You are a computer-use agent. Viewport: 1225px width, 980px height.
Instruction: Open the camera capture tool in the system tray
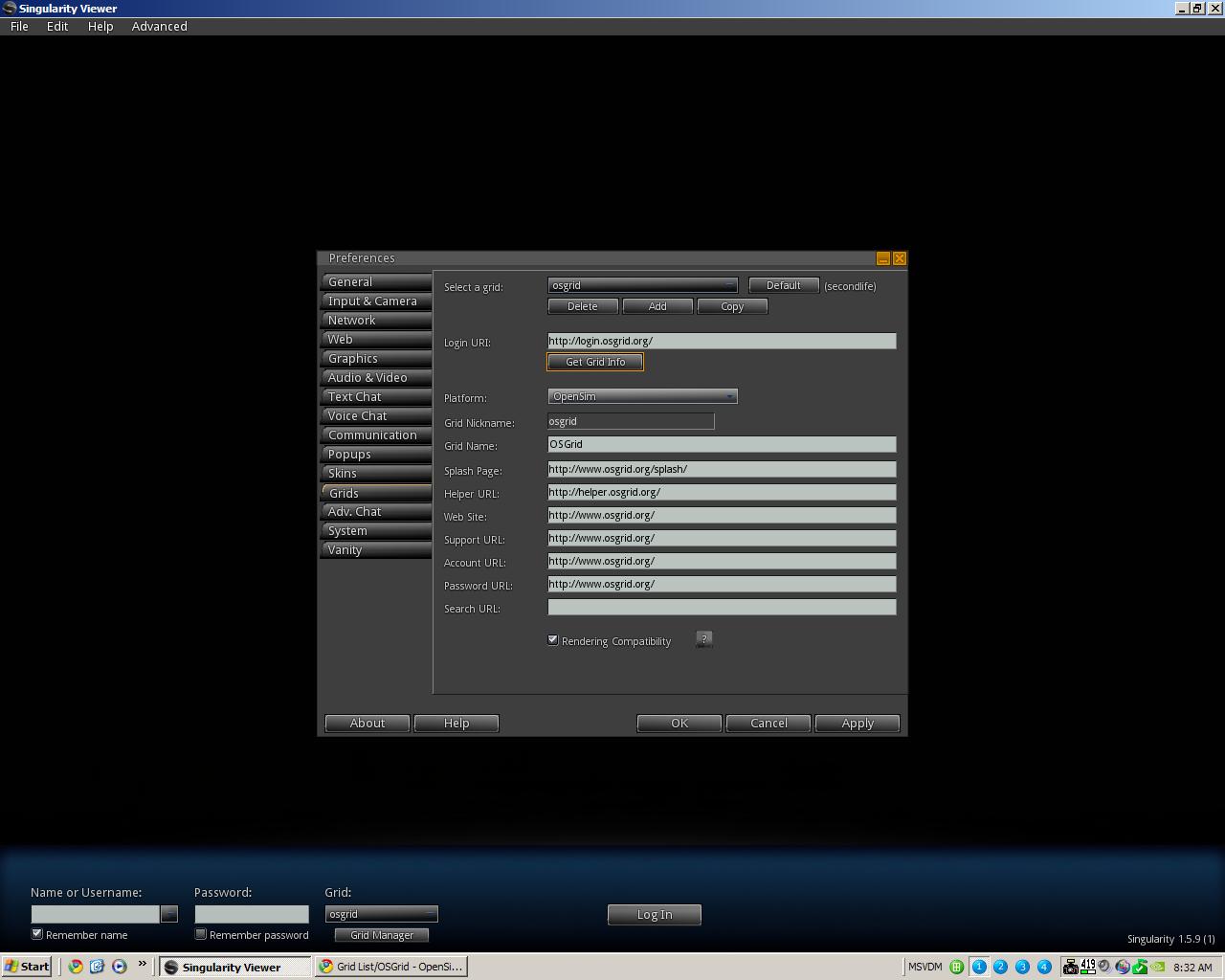(x=1071, y=967)
